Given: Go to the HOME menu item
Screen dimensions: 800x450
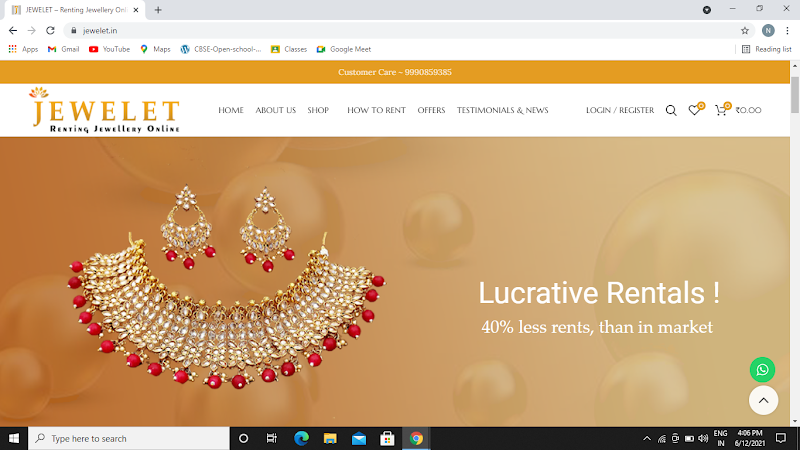Looking at the screenshot, I should point(231,111).
